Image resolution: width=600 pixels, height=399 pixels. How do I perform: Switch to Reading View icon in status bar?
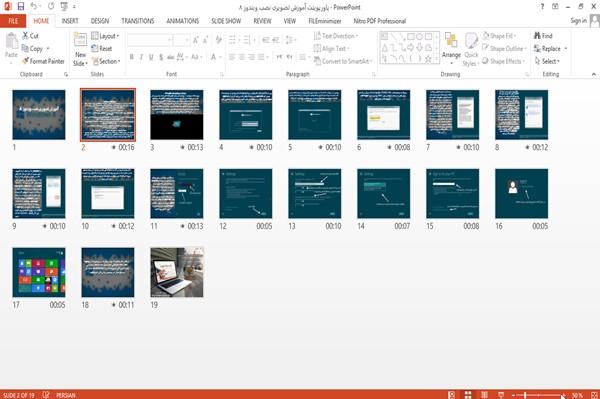click(484, 395)
